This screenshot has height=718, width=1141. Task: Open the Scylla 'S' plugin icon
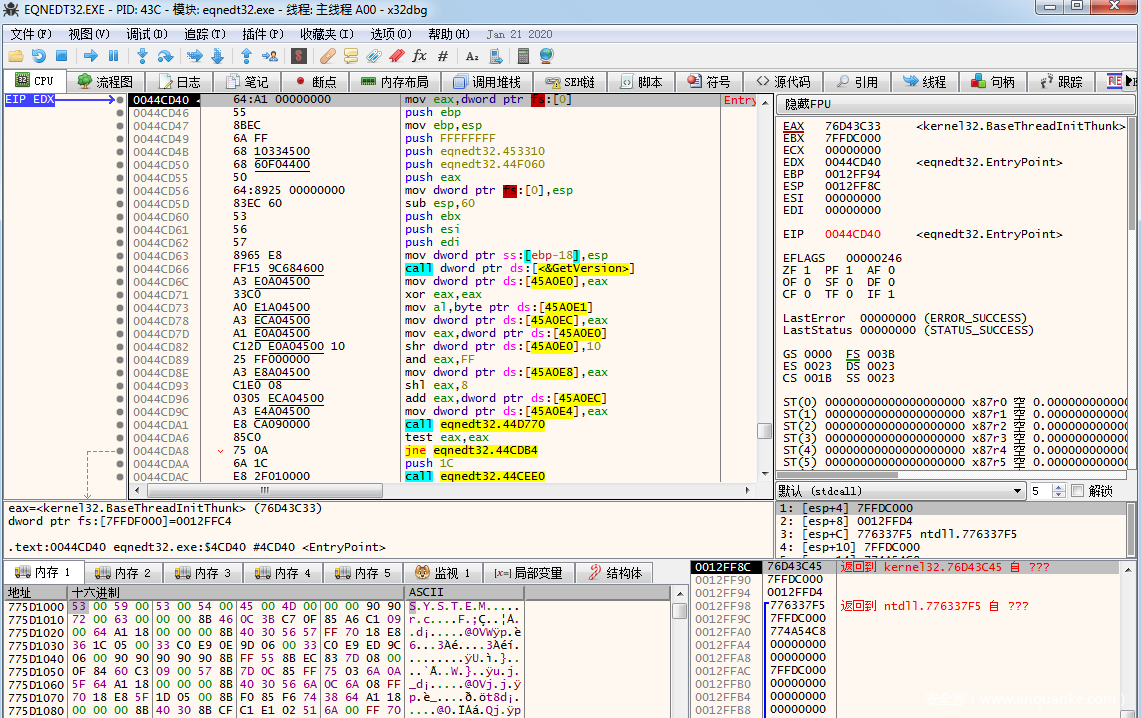coord(298,56)
